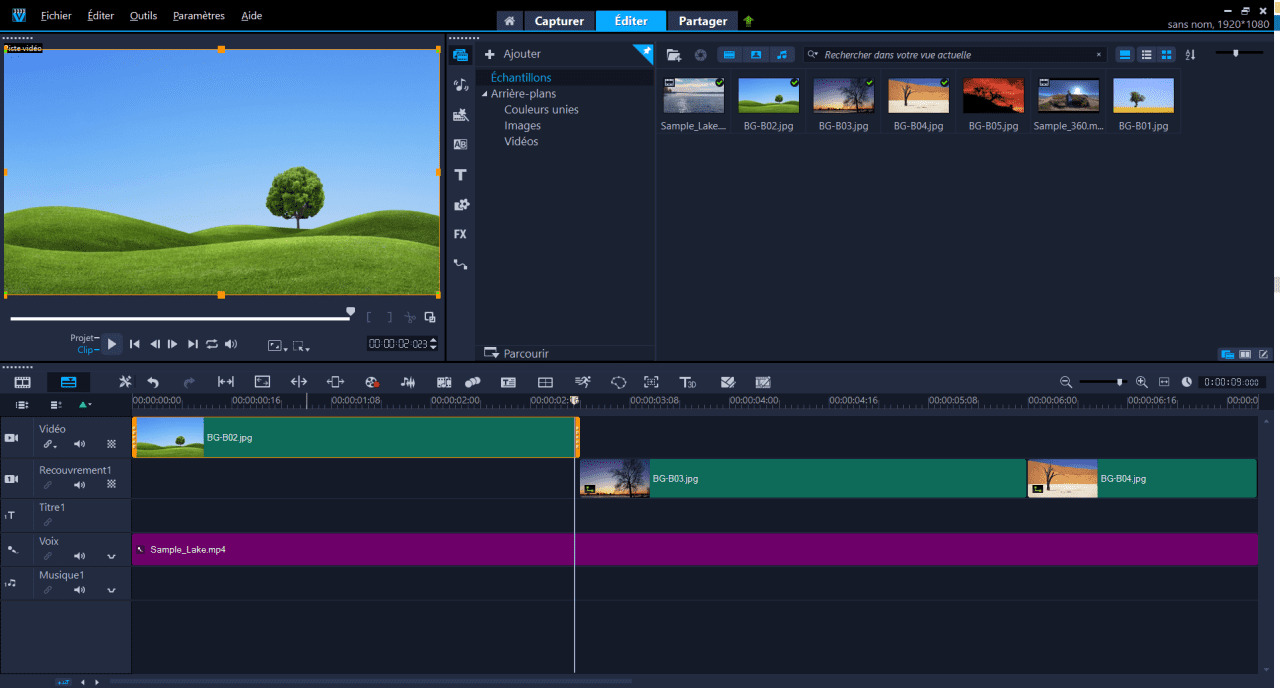The width and height of the screenshot is (1280, 688).
Task: Open the Transitions panel (AB icon)
Action: point(460,144)
